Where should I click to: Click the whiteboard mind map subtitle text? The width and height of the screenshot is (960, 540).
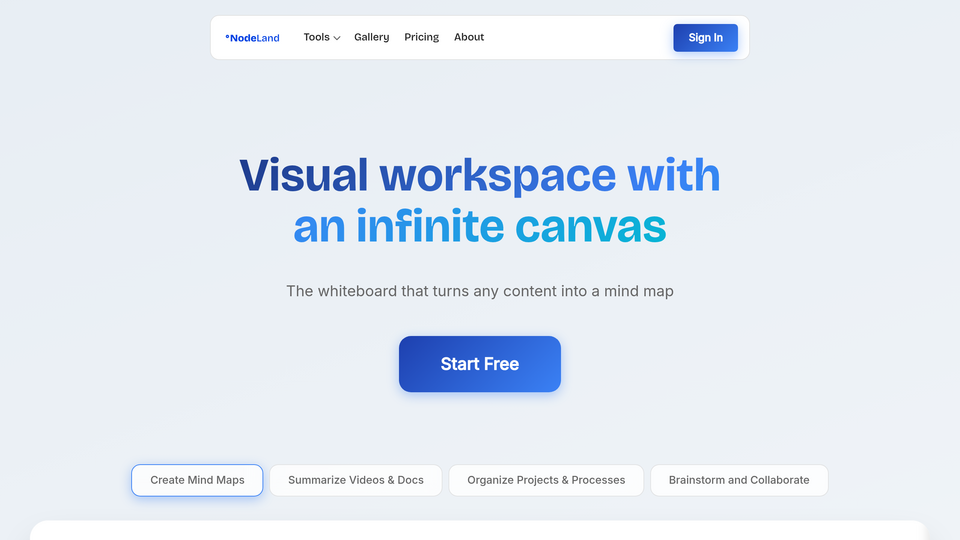pyautogui.click(x=480, y=291)
